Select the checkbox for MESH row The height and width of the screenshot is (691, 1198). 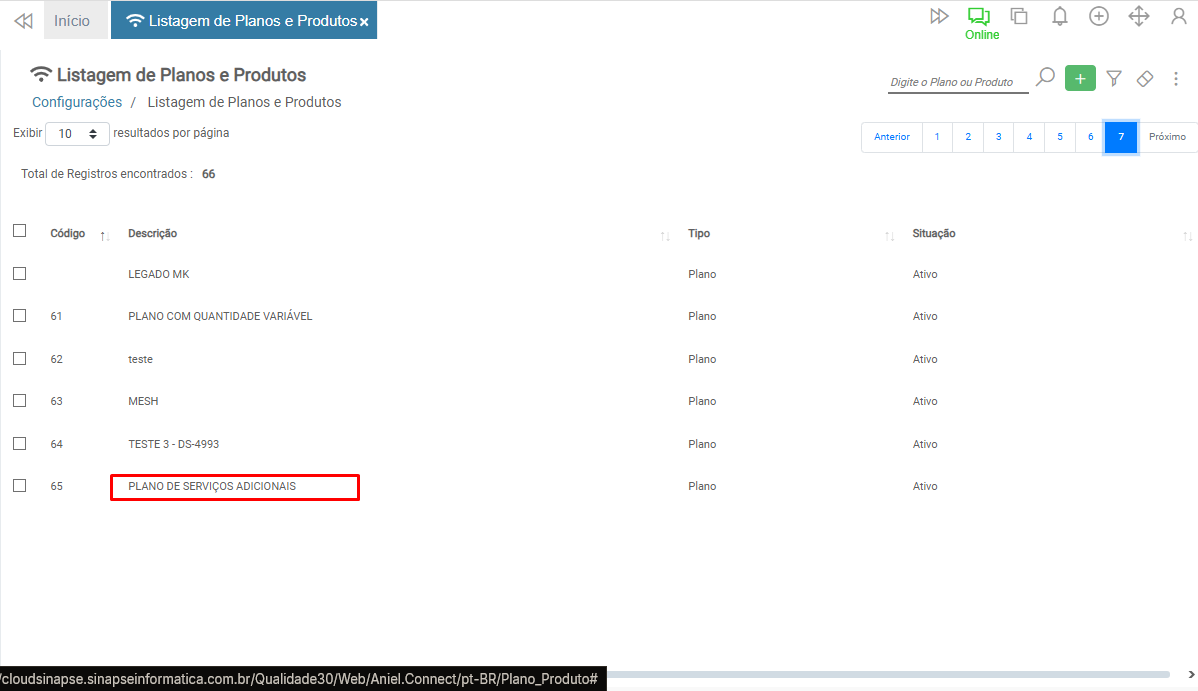19,400
